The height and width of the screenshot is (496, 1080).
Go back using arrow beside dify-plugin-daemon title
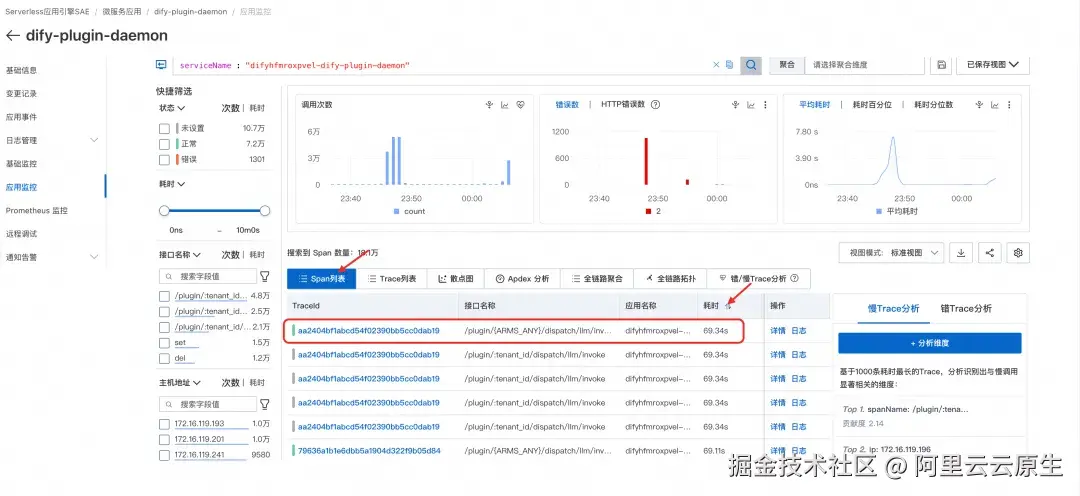point(12,35)
